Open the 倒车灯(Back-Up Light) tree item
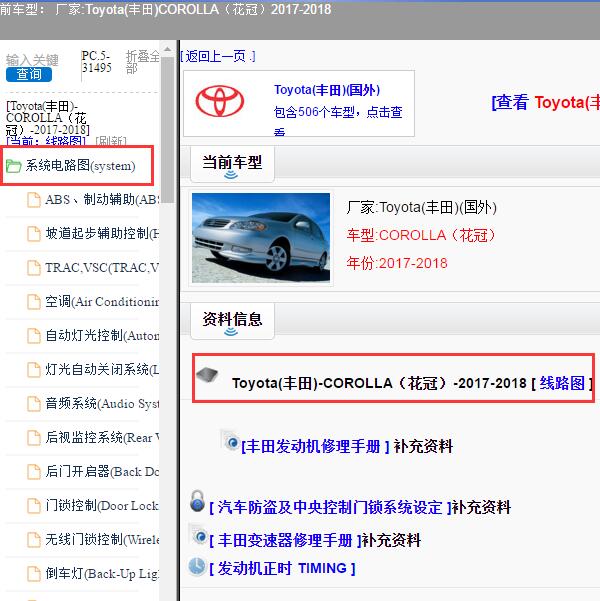600x601 pixels. (x=102, y=573)
